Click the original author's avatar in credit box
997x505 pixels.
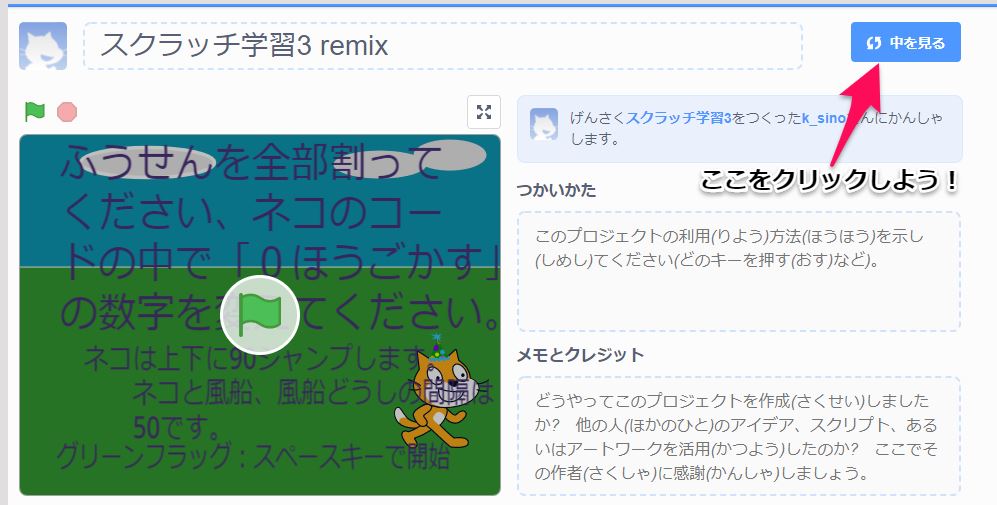(544, 124)
